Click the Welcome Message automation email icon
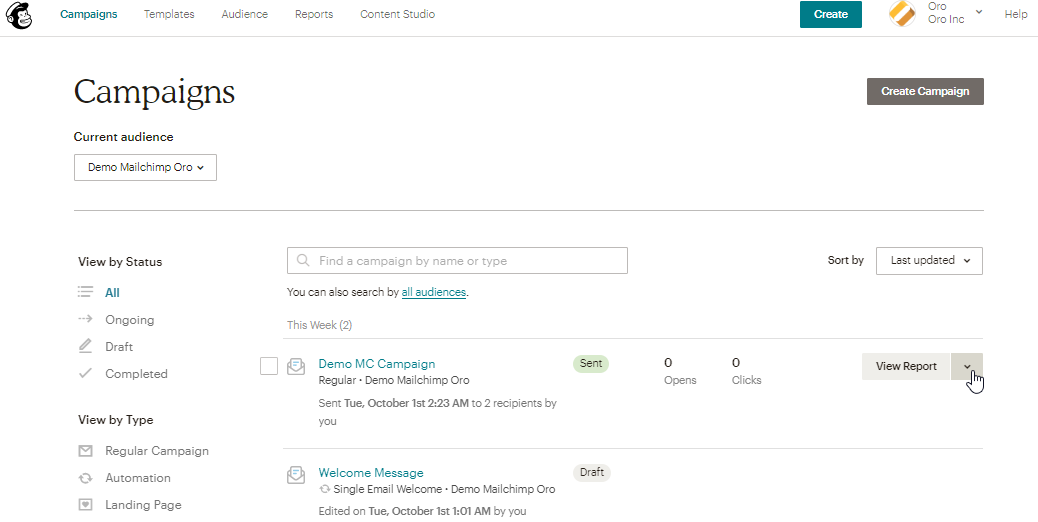This screenshot has width=1038, height=522. [x=296, y=475]
